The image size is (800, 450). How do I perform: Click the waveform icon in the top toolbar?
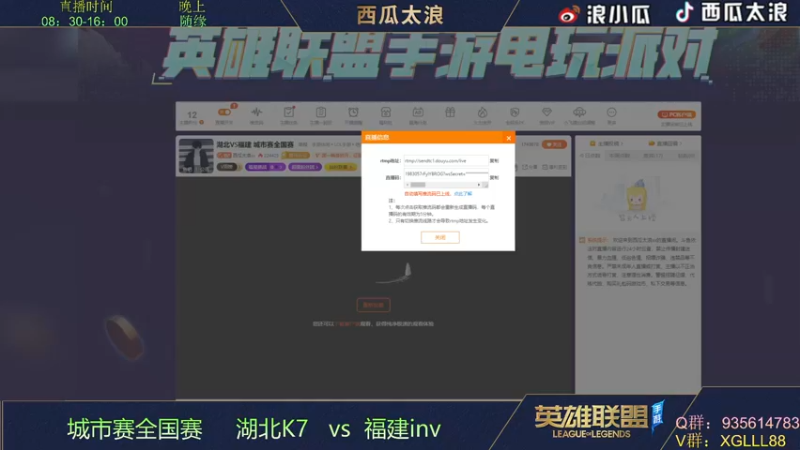[257, 112]
